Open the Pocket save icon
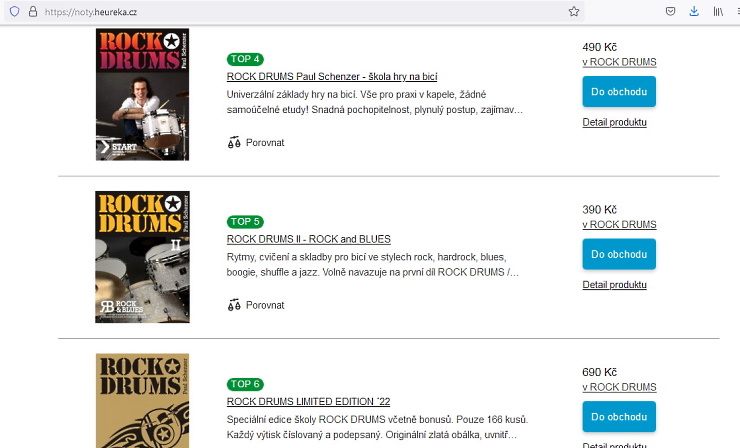 click(x=671, y=11)
